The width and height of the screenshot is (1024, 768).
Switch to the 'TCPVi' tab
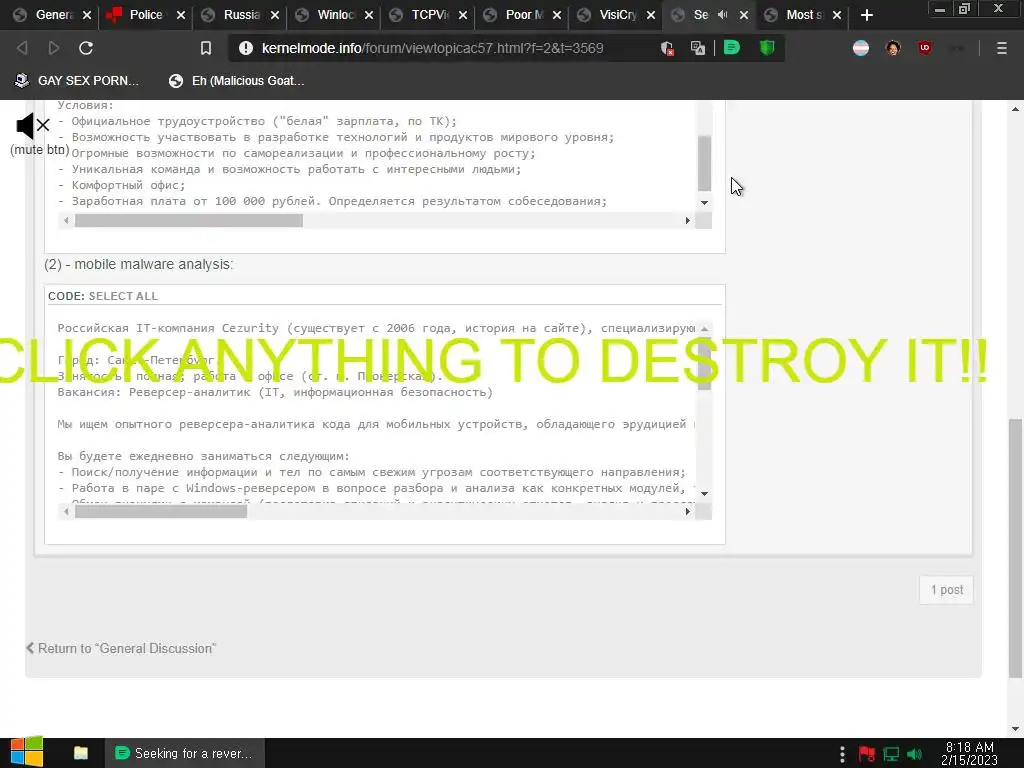pyautogui.click(x=430, y=14)
